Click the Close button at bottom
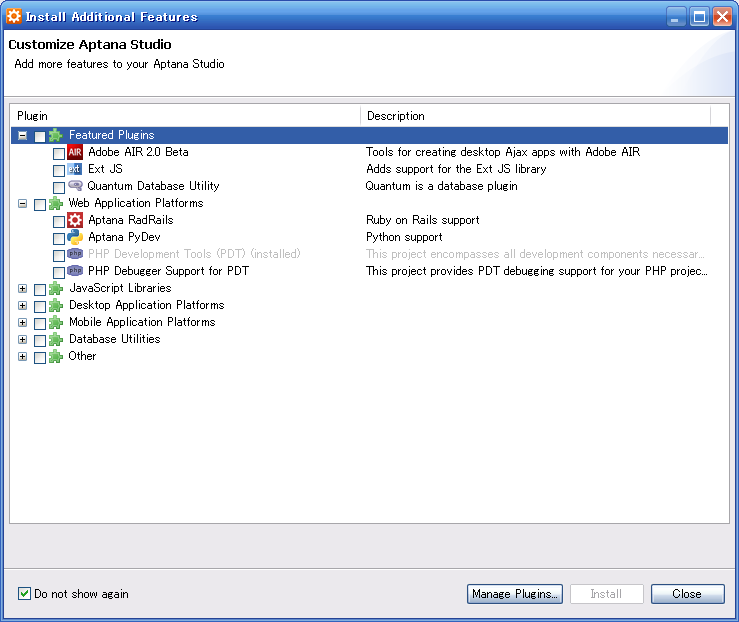This screenshot has width=739, height=622. (687, 594)
